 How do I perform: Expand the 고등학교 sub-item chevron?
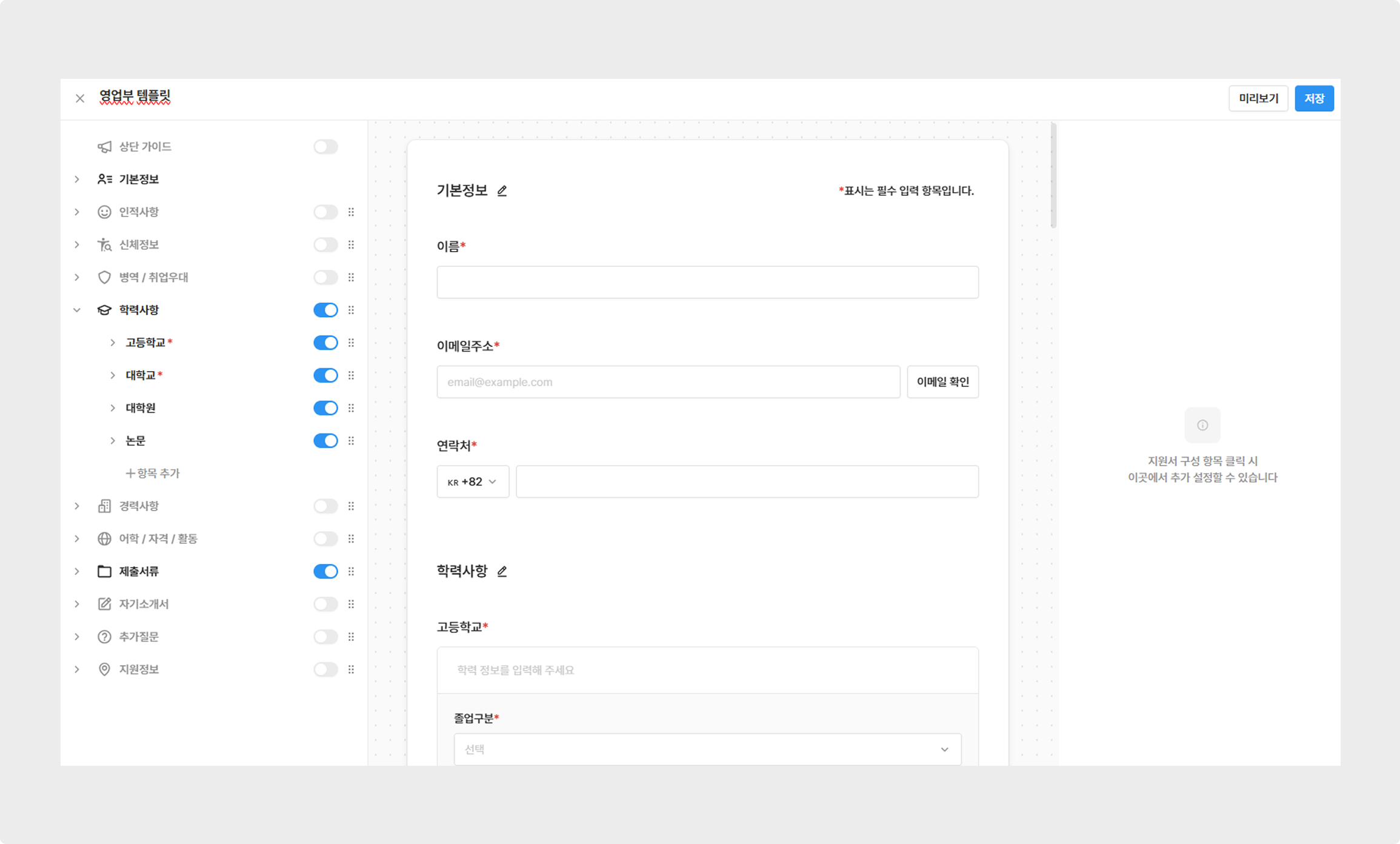113,343
